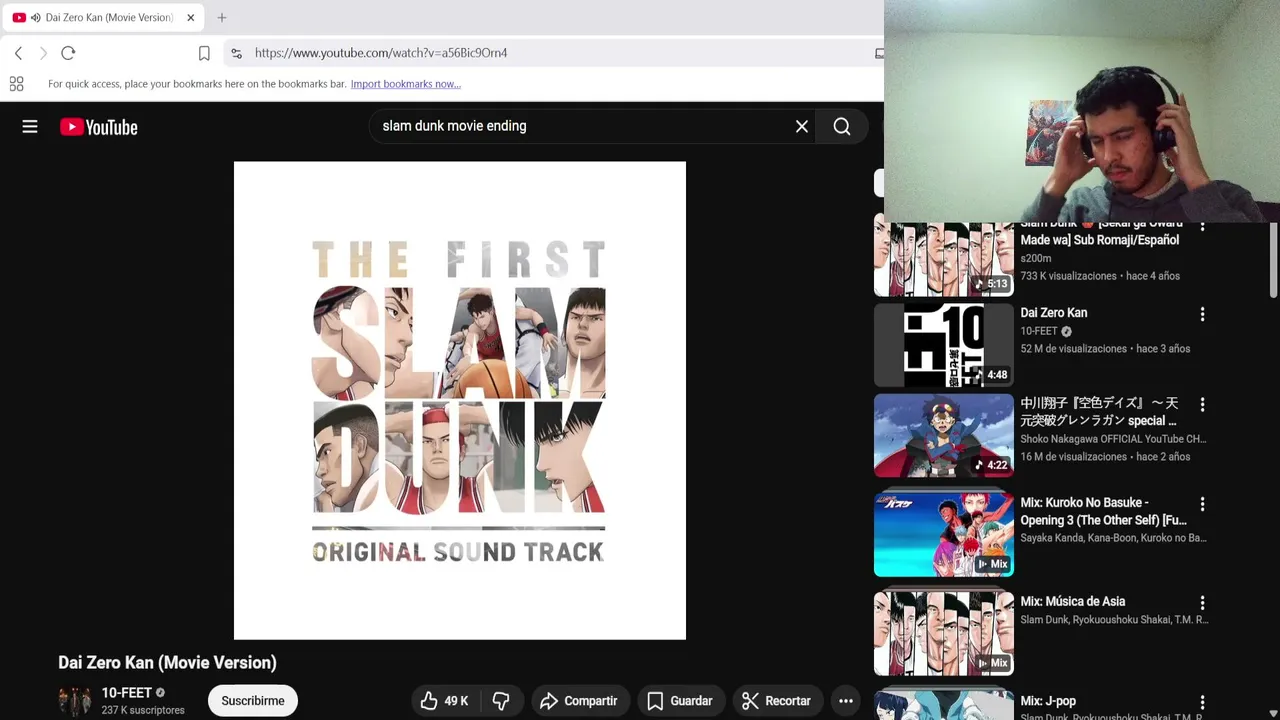
Task: Subscribe with the Suscribirme button
Action: tap(253, 701)
